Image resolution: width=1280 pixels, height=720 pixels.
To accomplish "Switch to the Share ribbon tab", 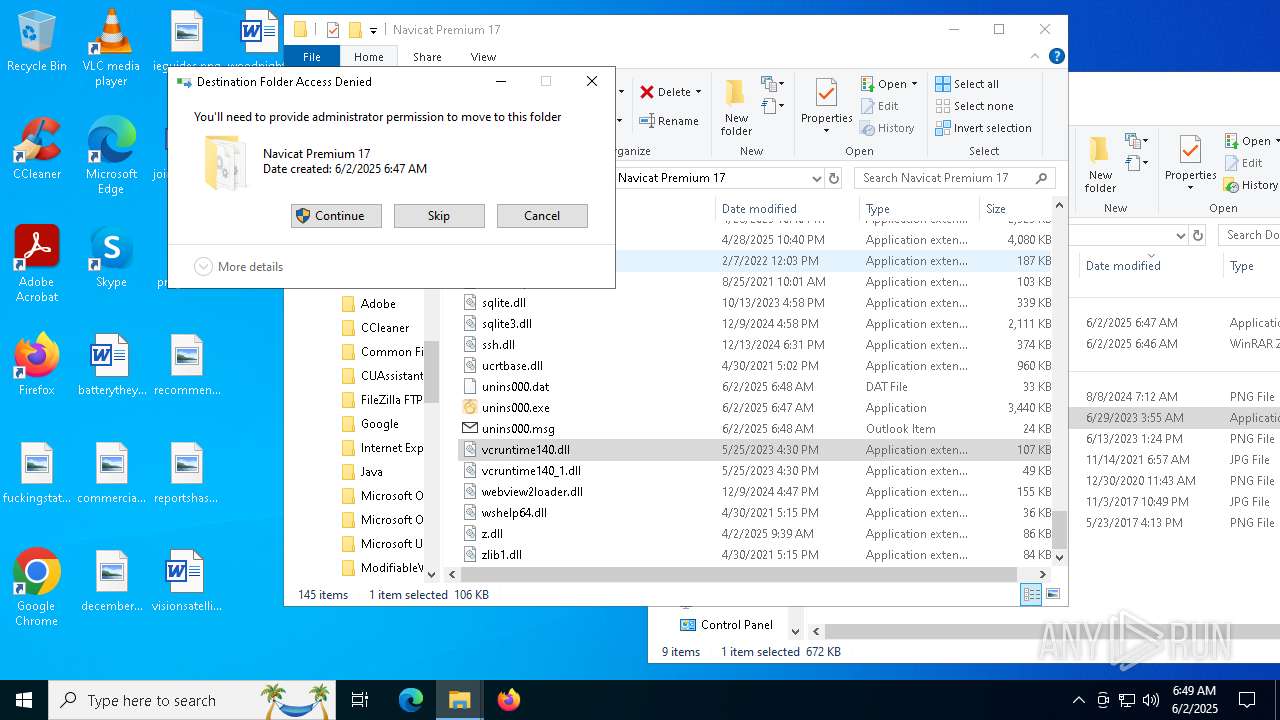I will [x=427, y=57].
